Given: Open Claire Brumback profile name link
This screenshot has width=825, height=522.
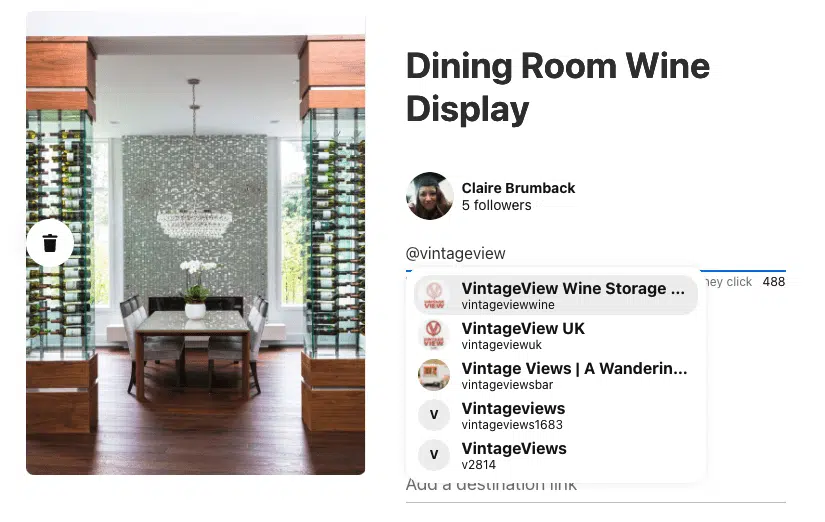Looking at the screenshot, I should (518, 188).
